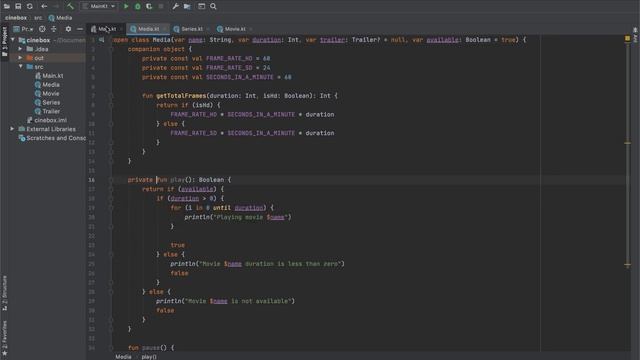
Task: Start debugging with the bug icon
Action: [138, 6]
